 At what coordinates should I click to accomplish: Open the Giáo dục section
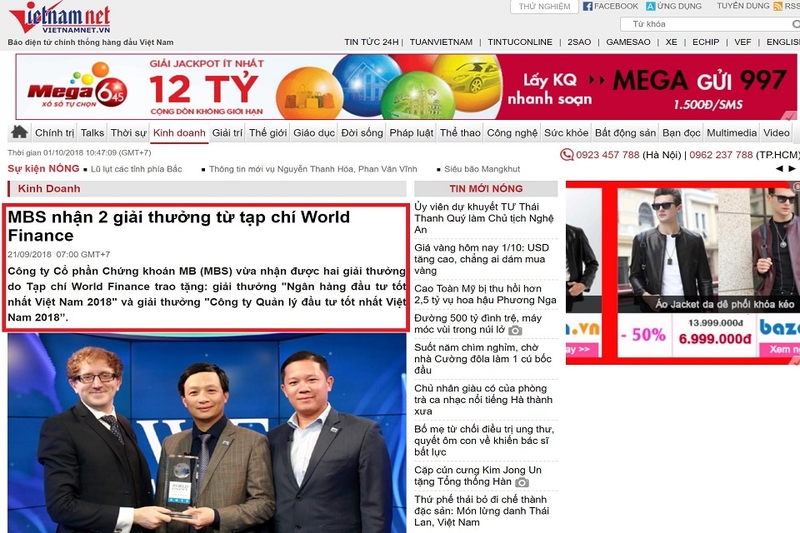314,133
